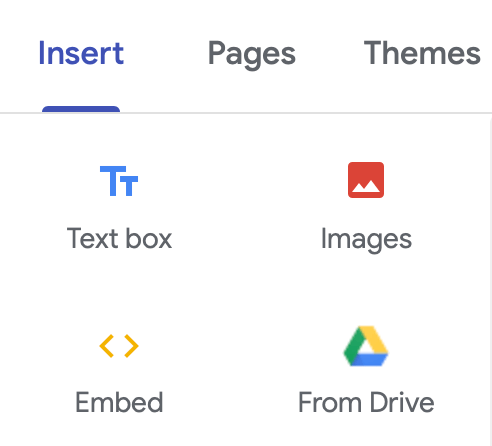Select the red Images picture icon
The height and width of the screenshot is (446, 492).
point(366,180)
